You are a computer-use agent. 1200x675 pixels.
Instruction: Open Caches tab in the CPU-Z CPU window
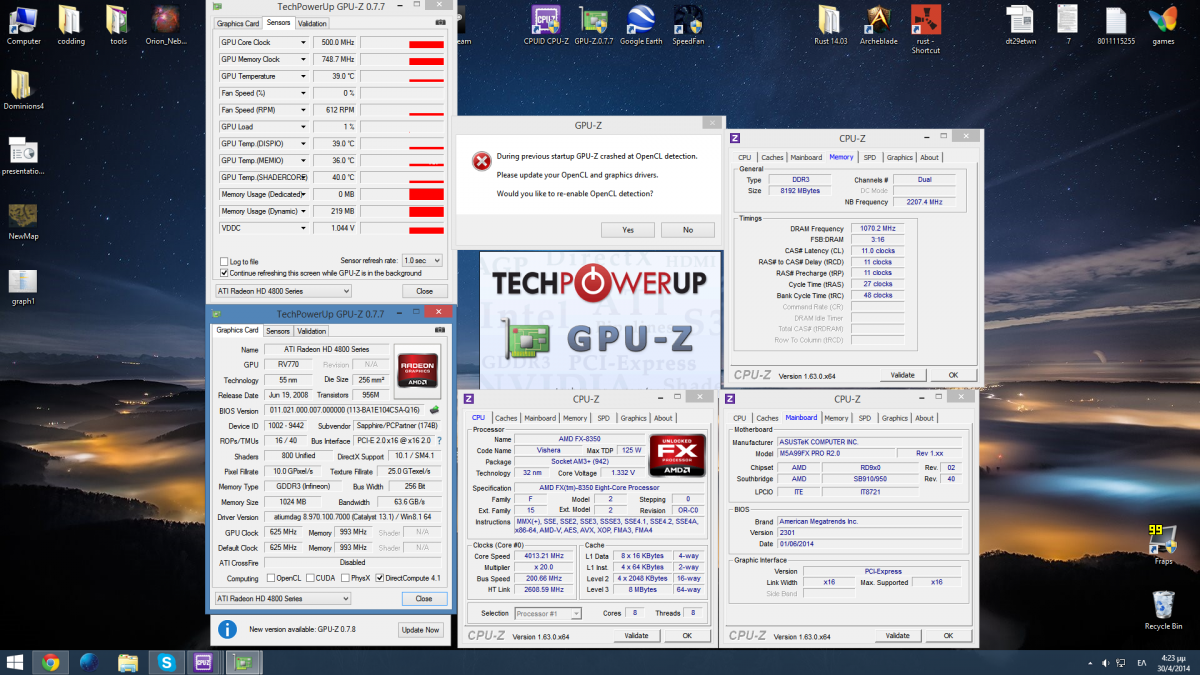[506, 418]
